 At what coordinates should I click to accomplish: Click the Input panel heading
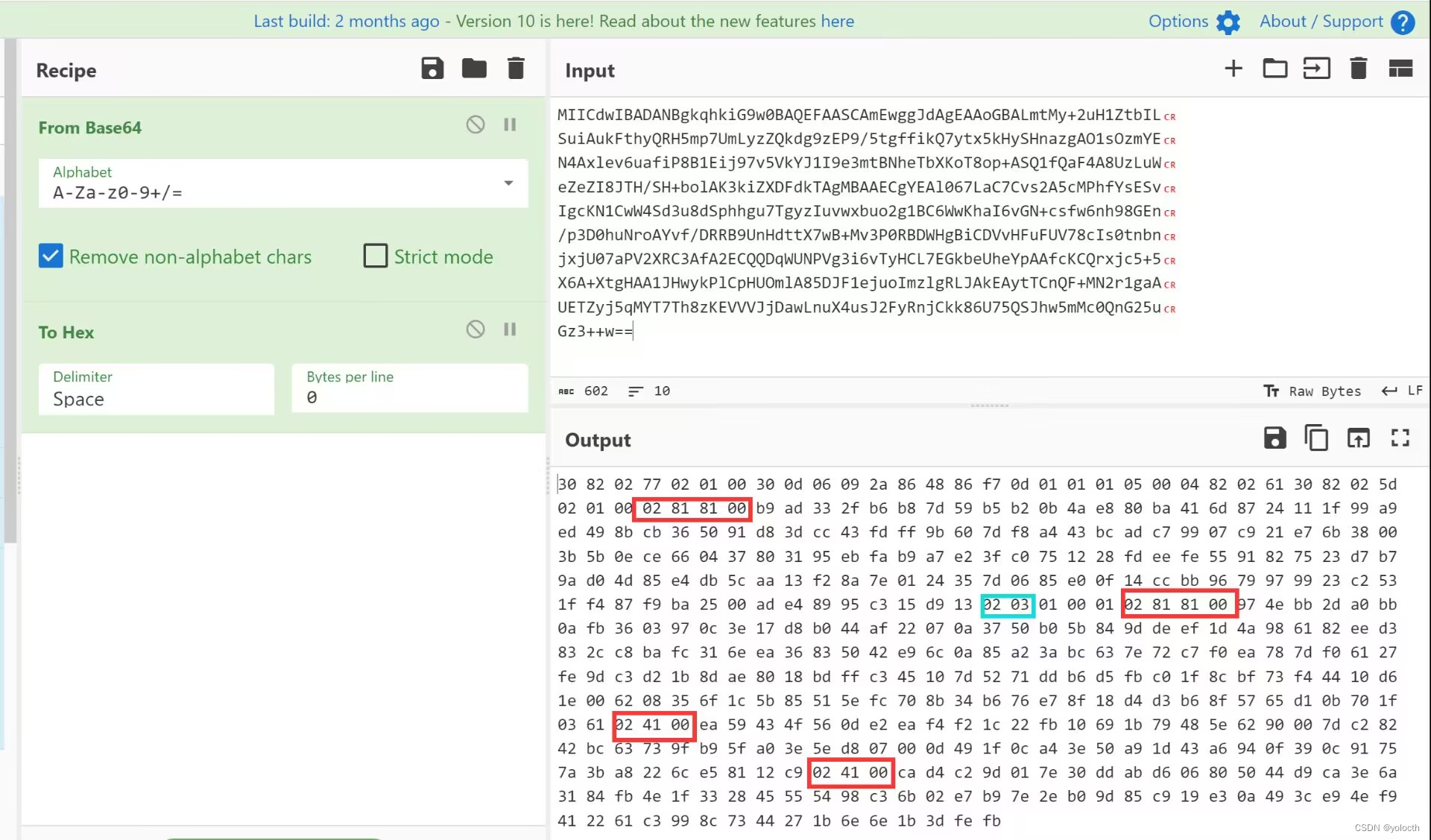coord(590,70)
